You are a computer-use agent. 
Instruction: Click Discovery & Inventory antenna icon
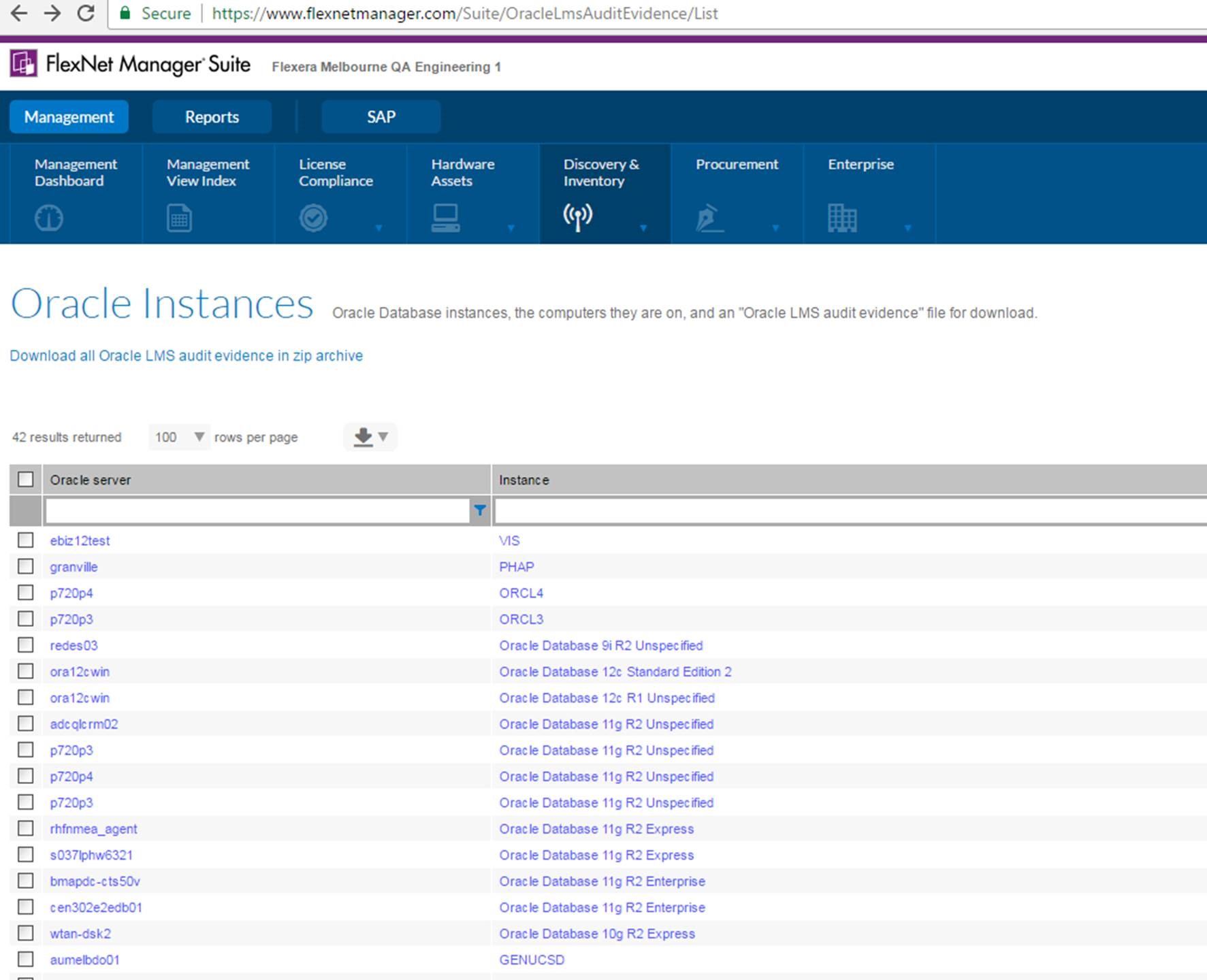(x=578, y=218)
